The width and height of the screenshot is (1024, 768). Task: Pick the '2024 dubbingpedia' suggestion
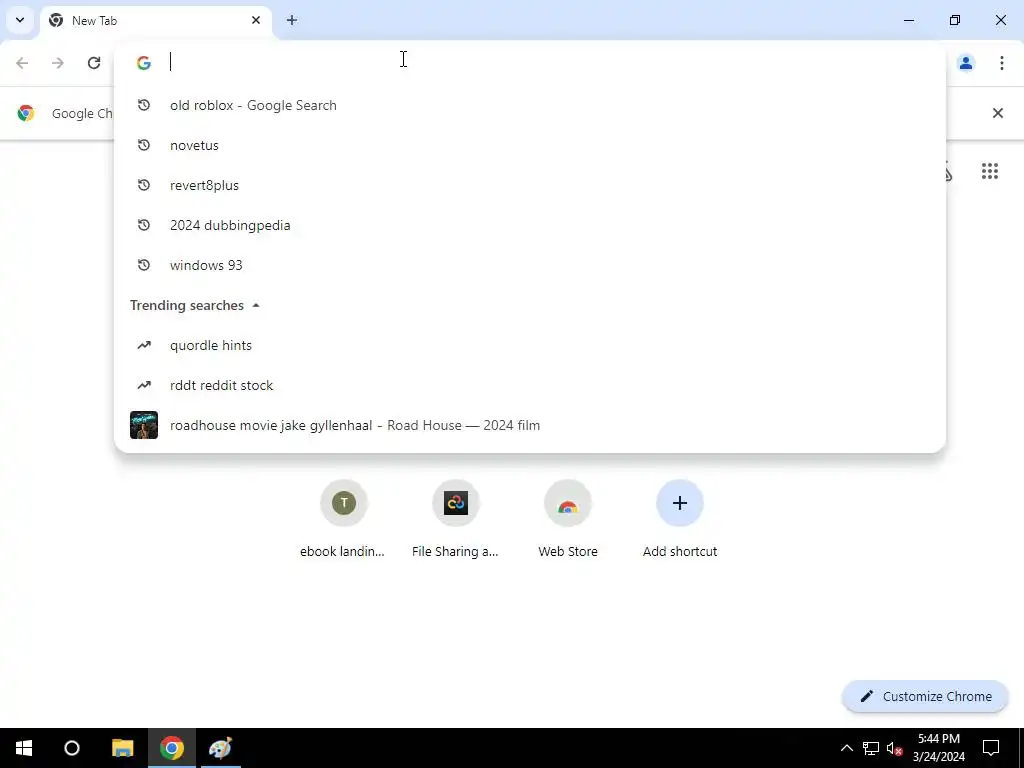[530, 225]
